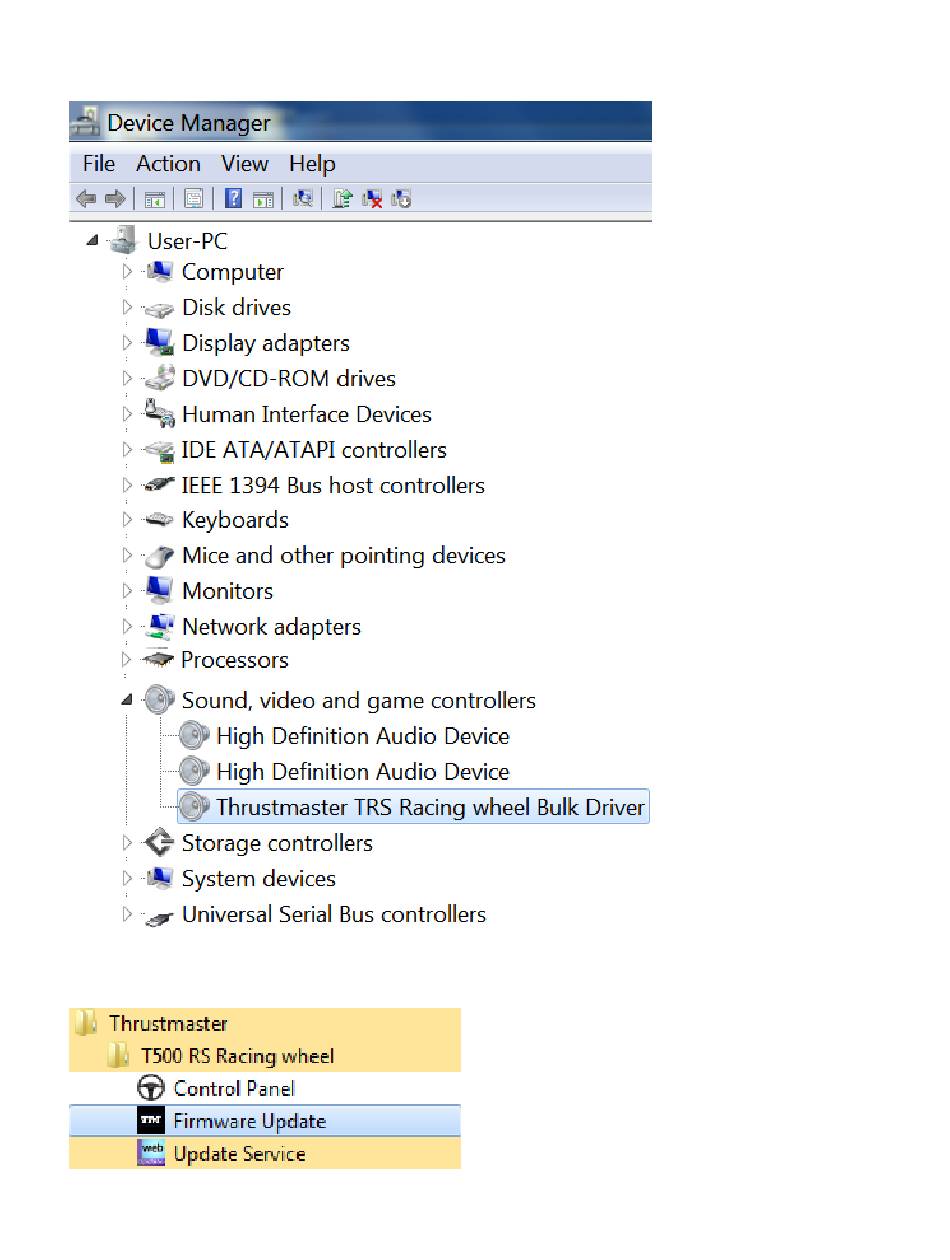Open the View menu
This screenshot has height=1260, width=950.
(245, 163)
